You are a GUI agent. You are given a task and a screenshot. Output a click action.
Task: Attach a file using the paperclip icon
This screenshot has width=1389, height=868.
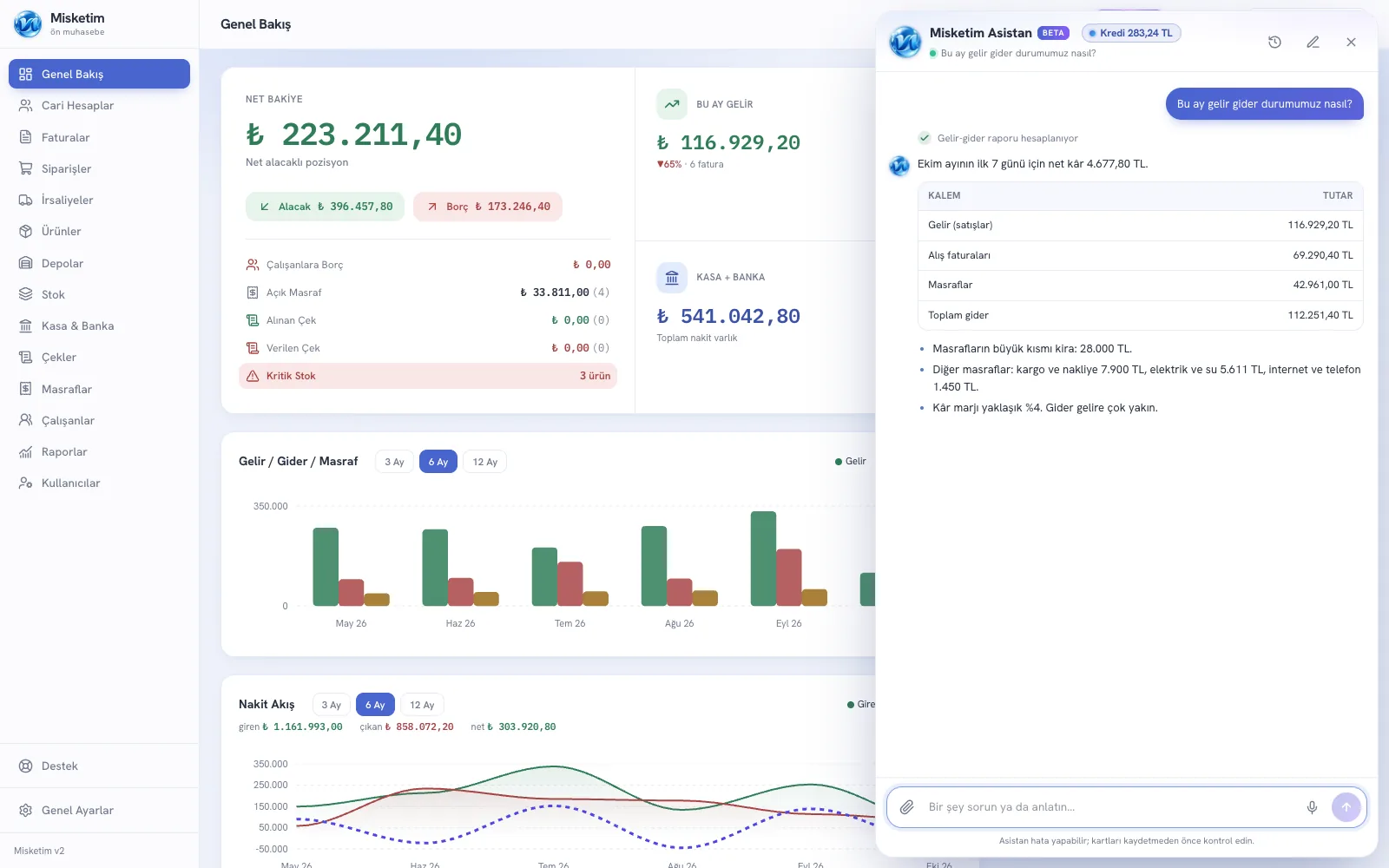907,807
